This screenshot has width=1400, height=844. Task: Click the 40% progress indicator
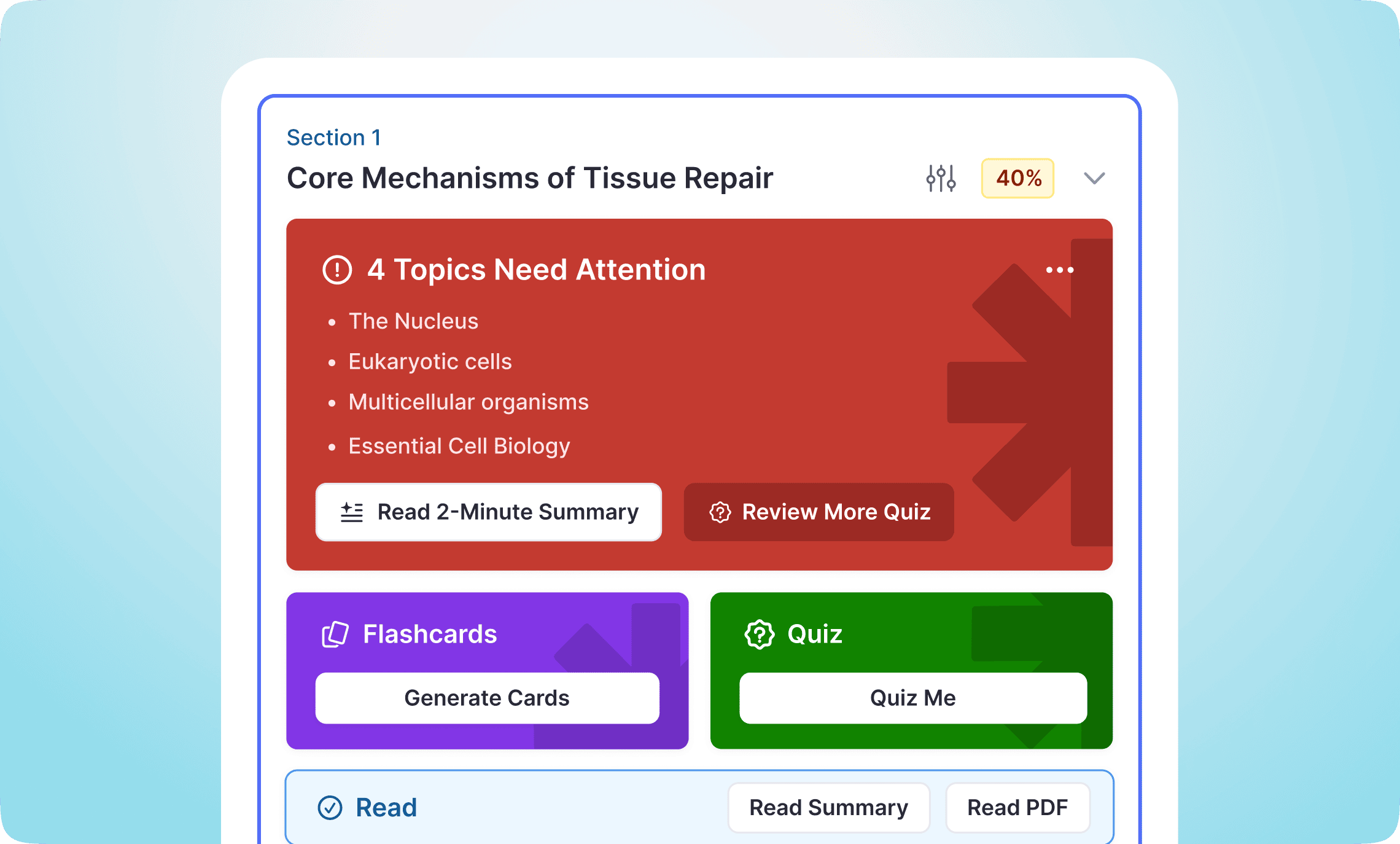point(1016,178)
